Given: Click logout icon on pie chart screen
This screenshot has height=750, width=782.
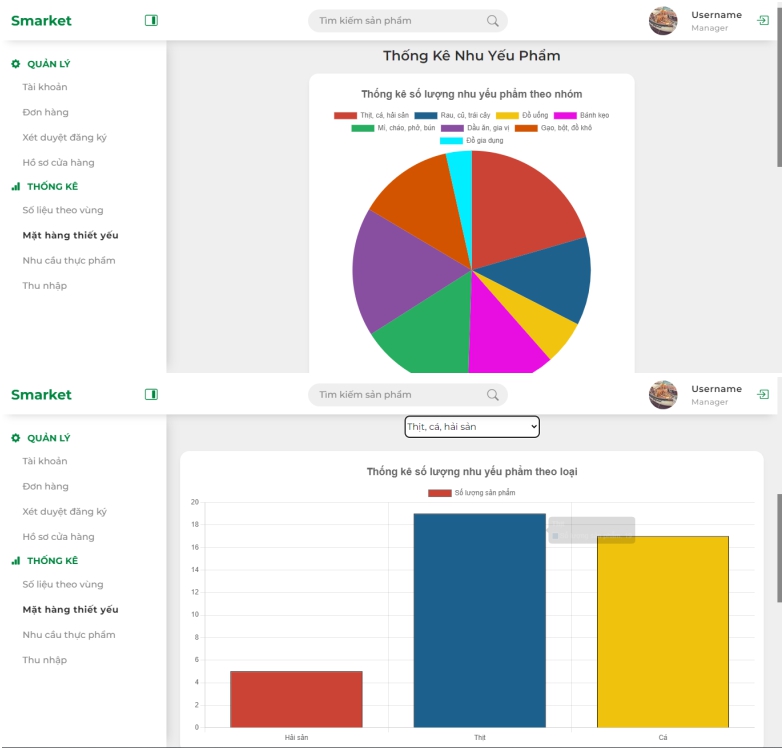Looking at the screenshot, I should coord(763,20).
